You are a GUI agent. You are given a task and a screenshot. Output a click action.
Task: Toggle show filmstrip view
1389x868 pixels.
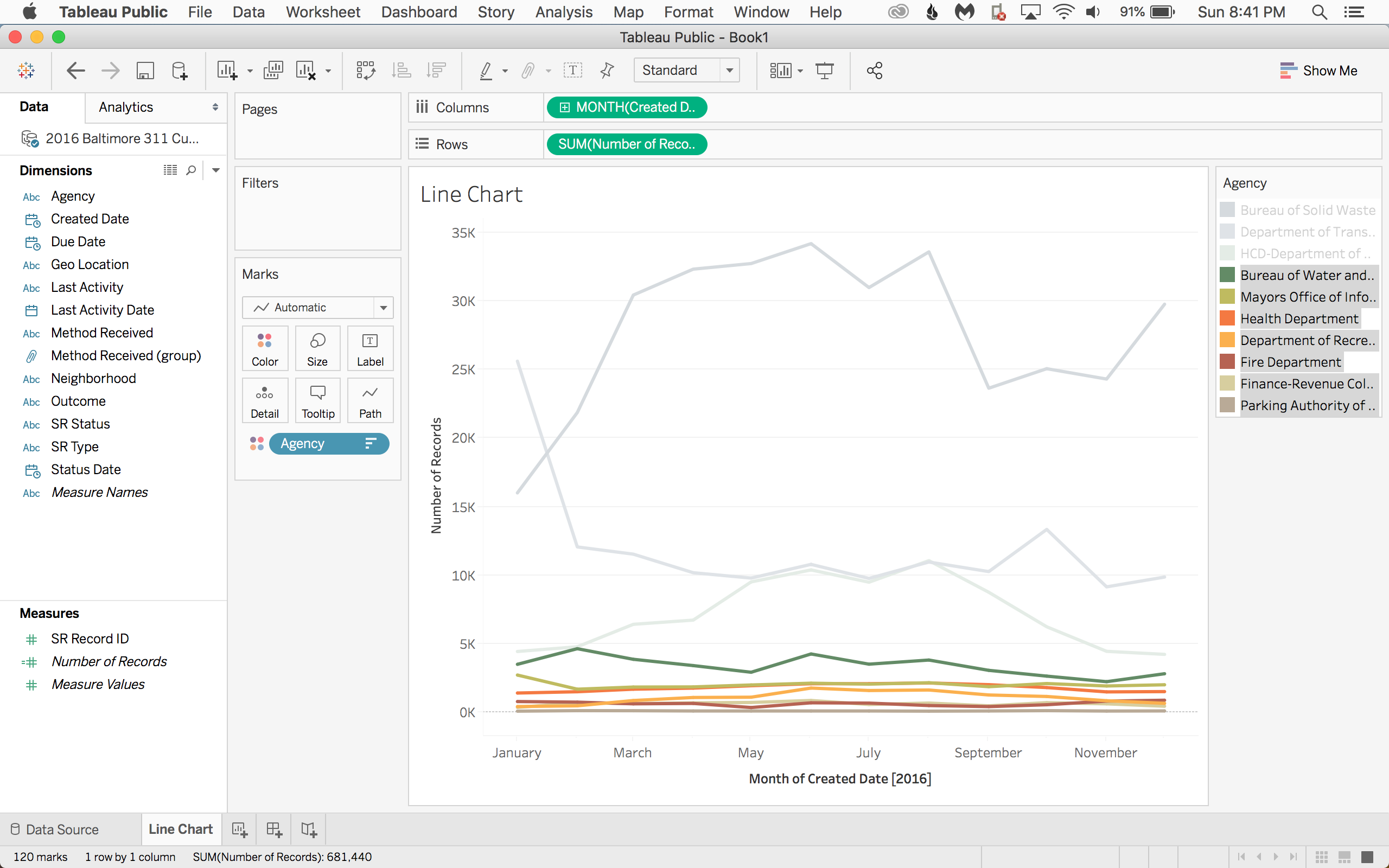point(1344,857)
